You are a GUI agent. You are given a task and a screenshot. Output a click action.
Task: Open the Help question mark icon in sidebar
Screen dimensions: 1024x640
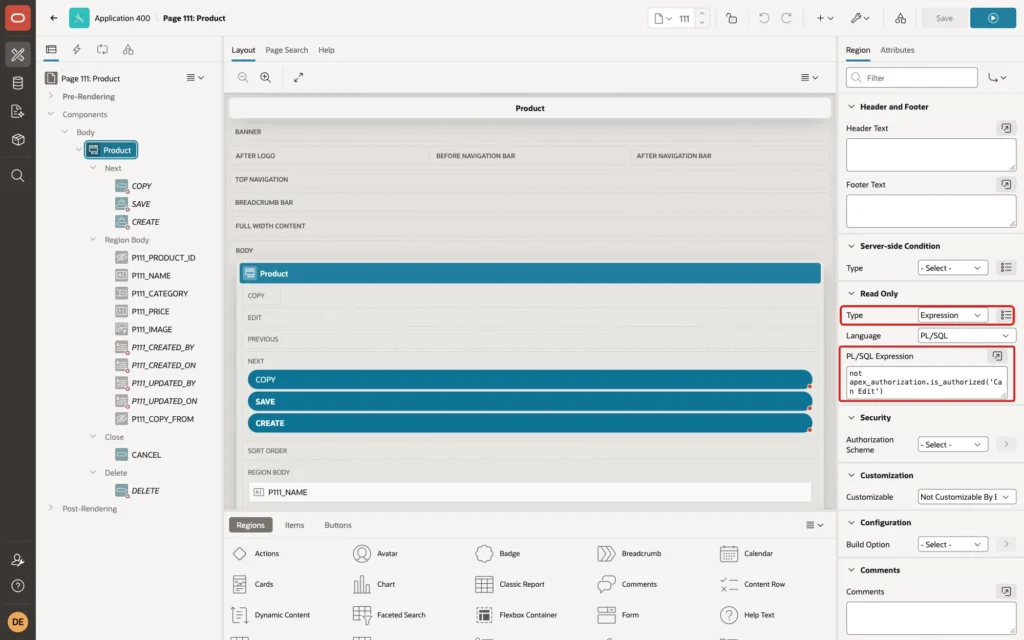point(18,586)
